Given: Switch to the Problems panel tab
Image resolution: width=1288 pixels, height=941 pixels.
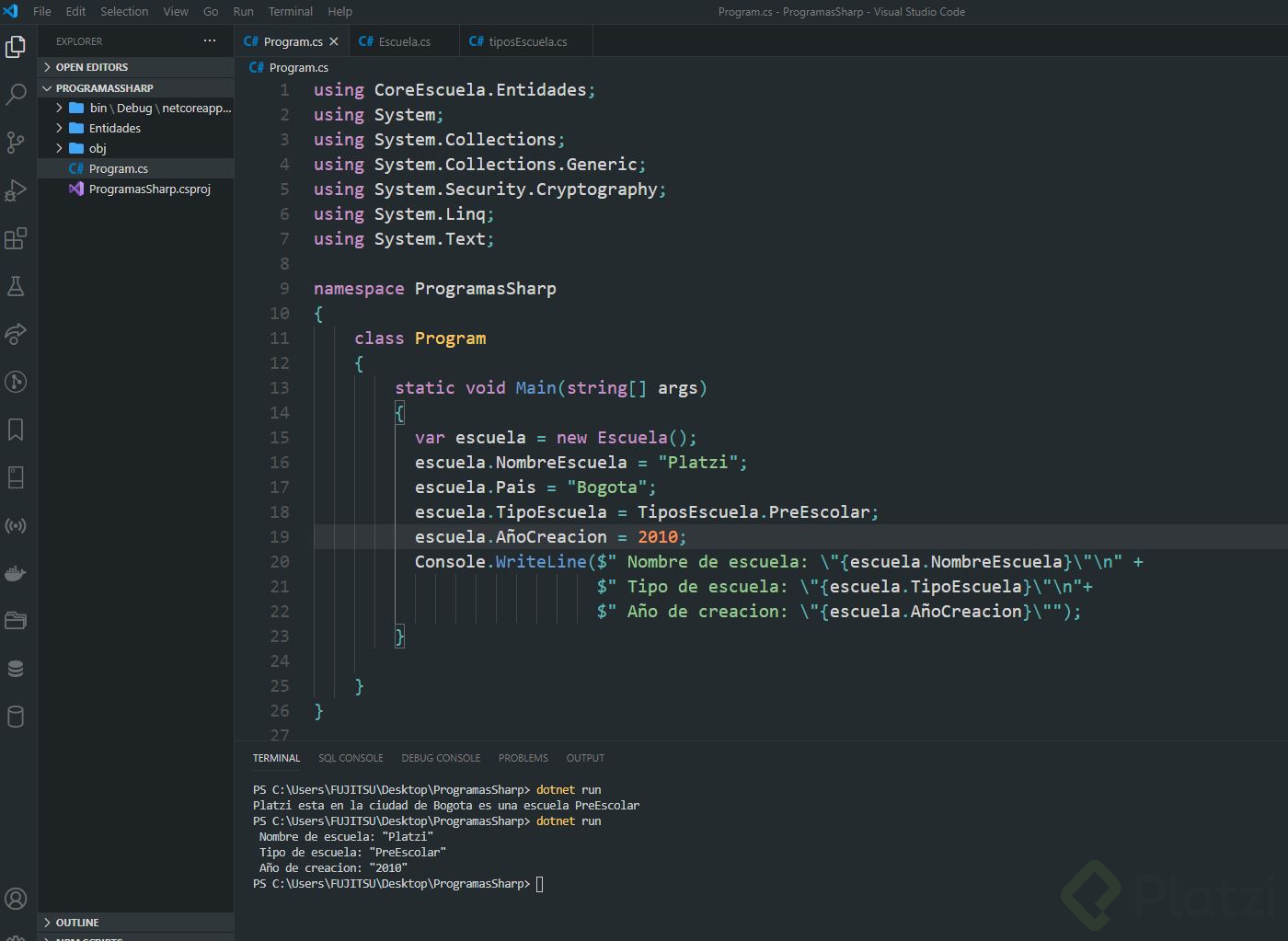Looking at the screenshot, I should [x=523, y=758].
